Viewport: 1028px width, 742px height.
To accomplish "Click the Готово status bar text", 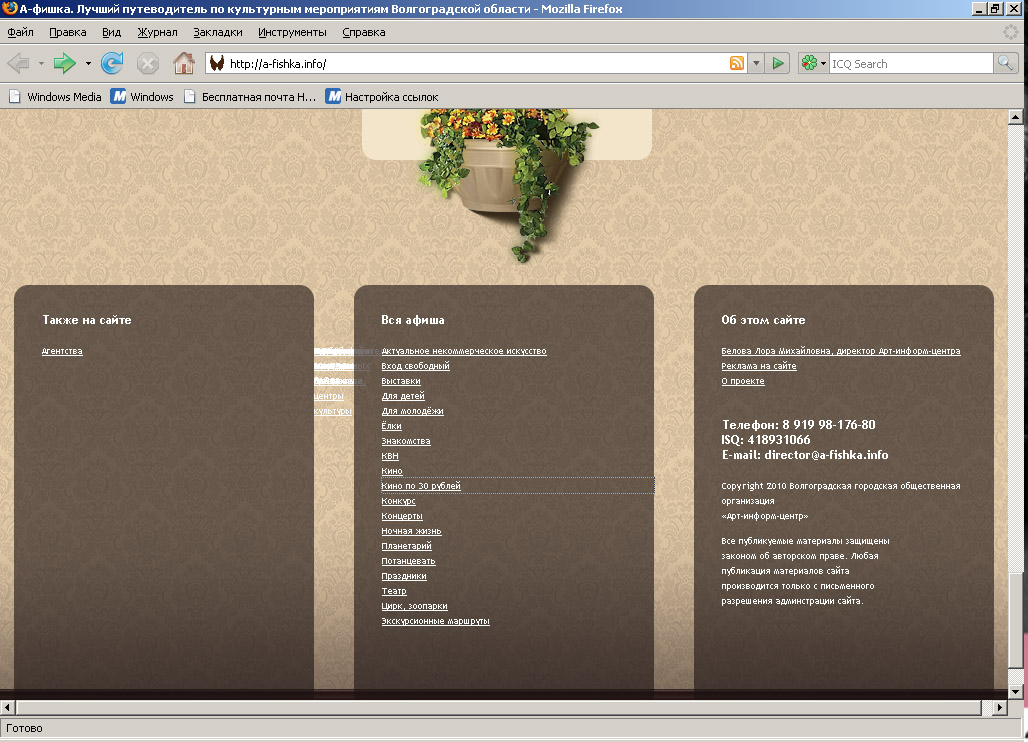I will point(24,728).
